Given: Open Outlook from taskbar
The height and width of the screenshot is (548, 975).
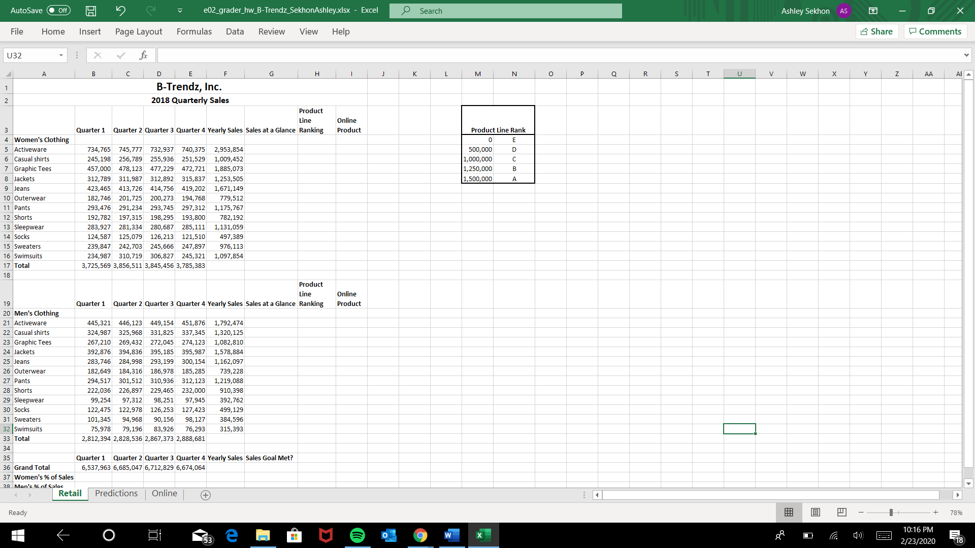Looking at the screenshot, I should tap(389, 536).
